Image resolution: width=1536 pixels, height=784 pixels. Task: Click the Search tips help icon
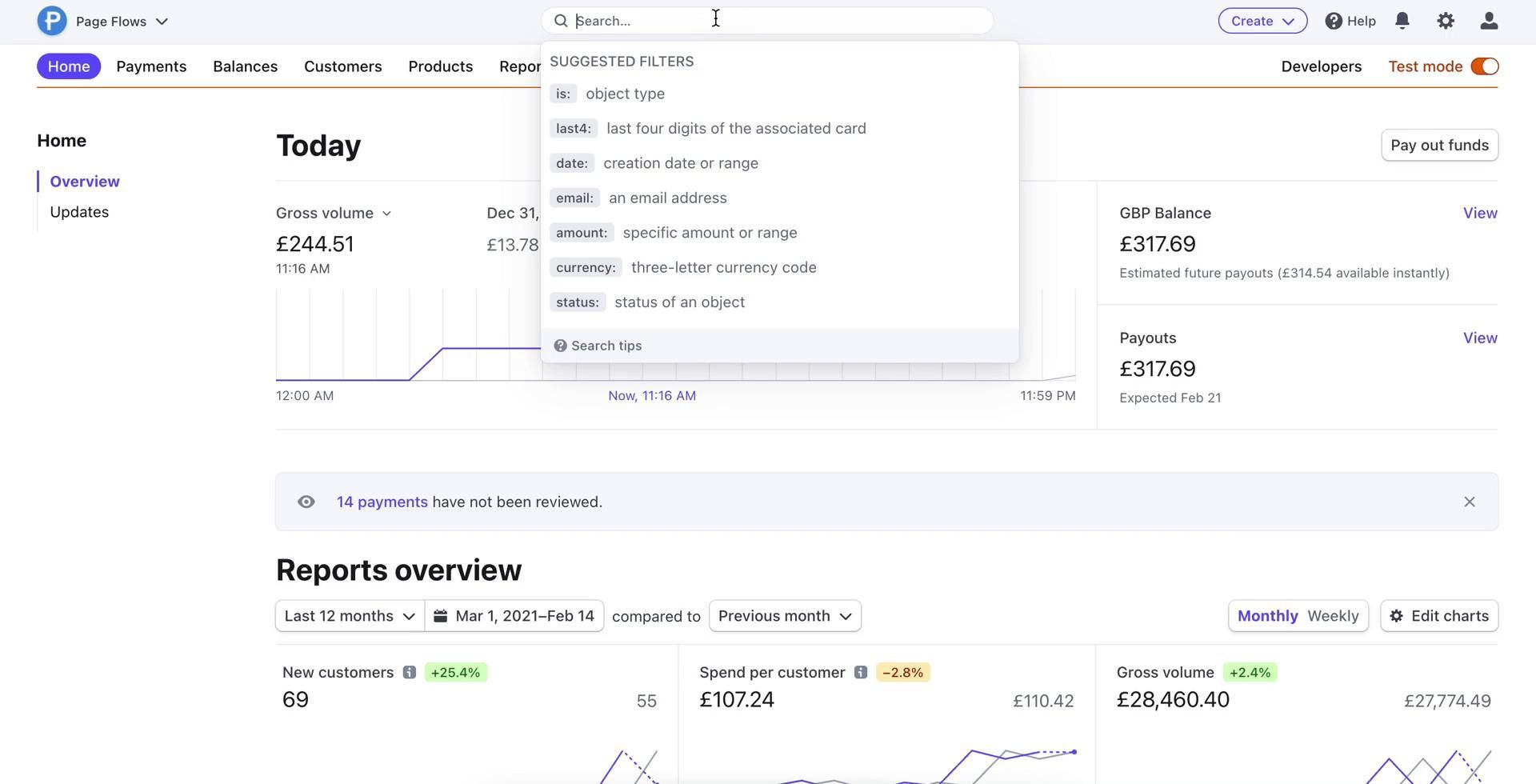point(560,346)
